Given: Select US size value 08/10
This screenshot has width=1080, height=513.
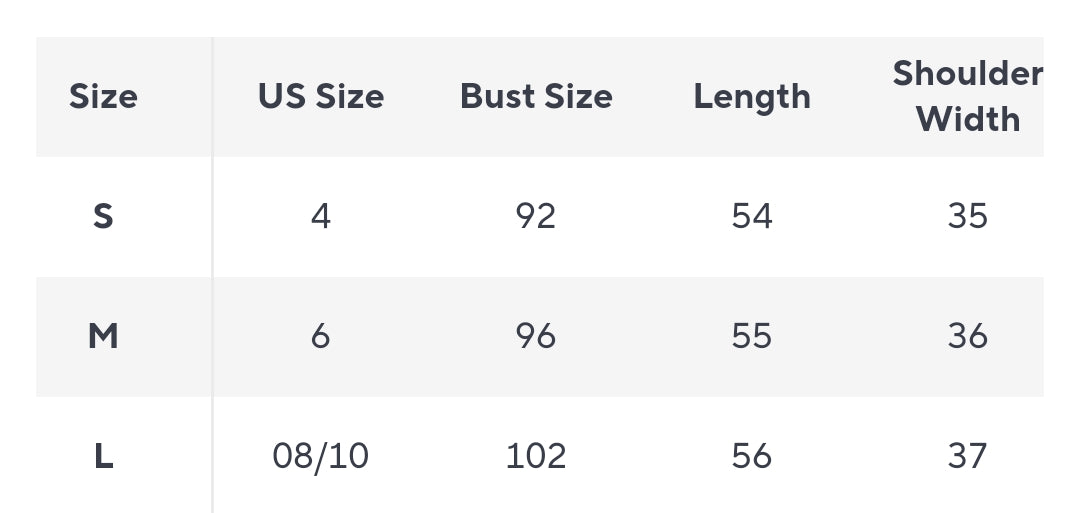Looking at the screenshot, I should (320, 456).
